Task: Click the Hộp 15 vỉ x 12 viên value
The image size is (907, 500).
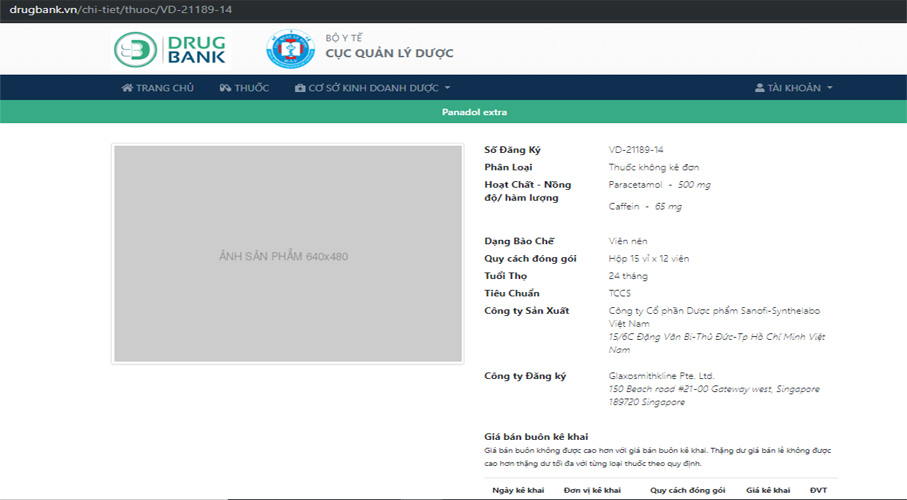Action: (648, 259)
